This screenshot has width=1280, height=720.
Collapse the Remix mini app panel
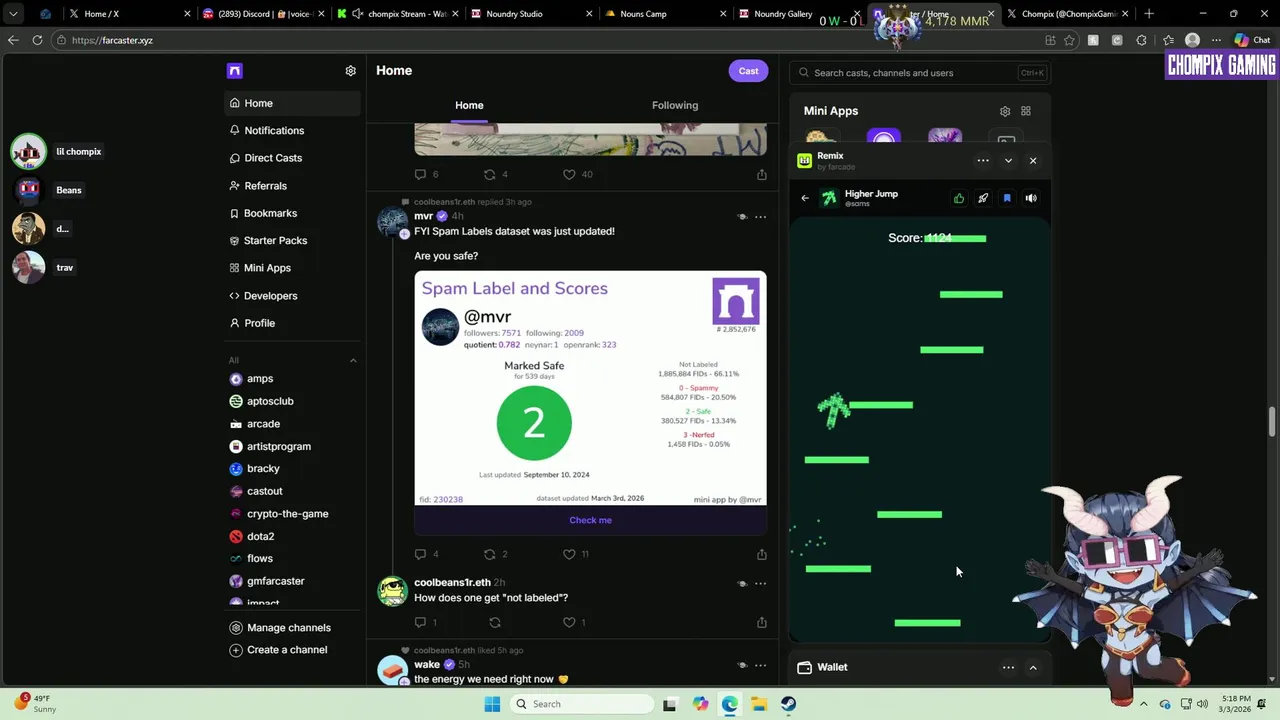coord(1008,160)
